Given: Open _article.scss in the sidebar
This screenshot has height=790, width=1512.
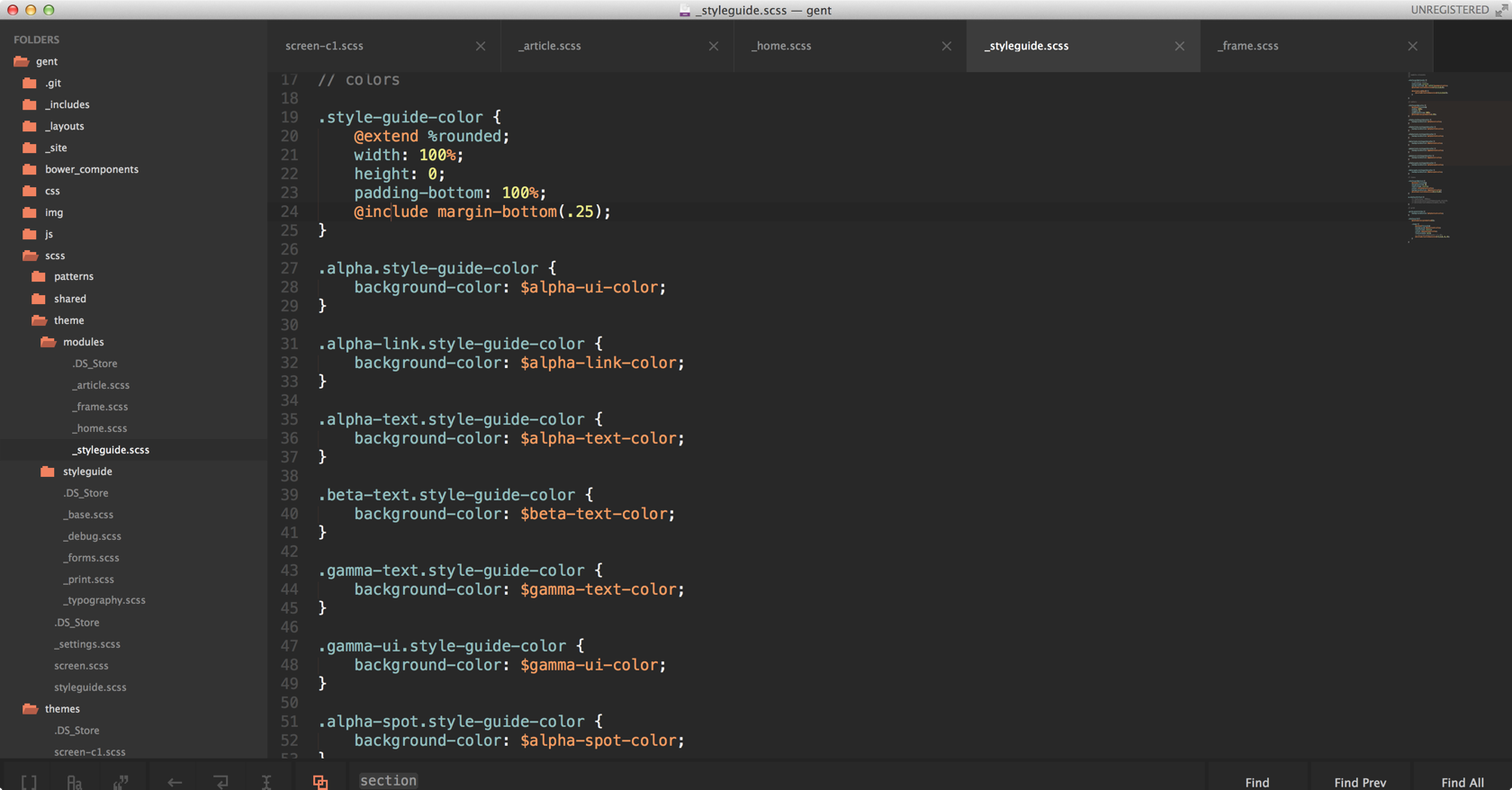Looking at the screenshot, I should coord(101,385).
